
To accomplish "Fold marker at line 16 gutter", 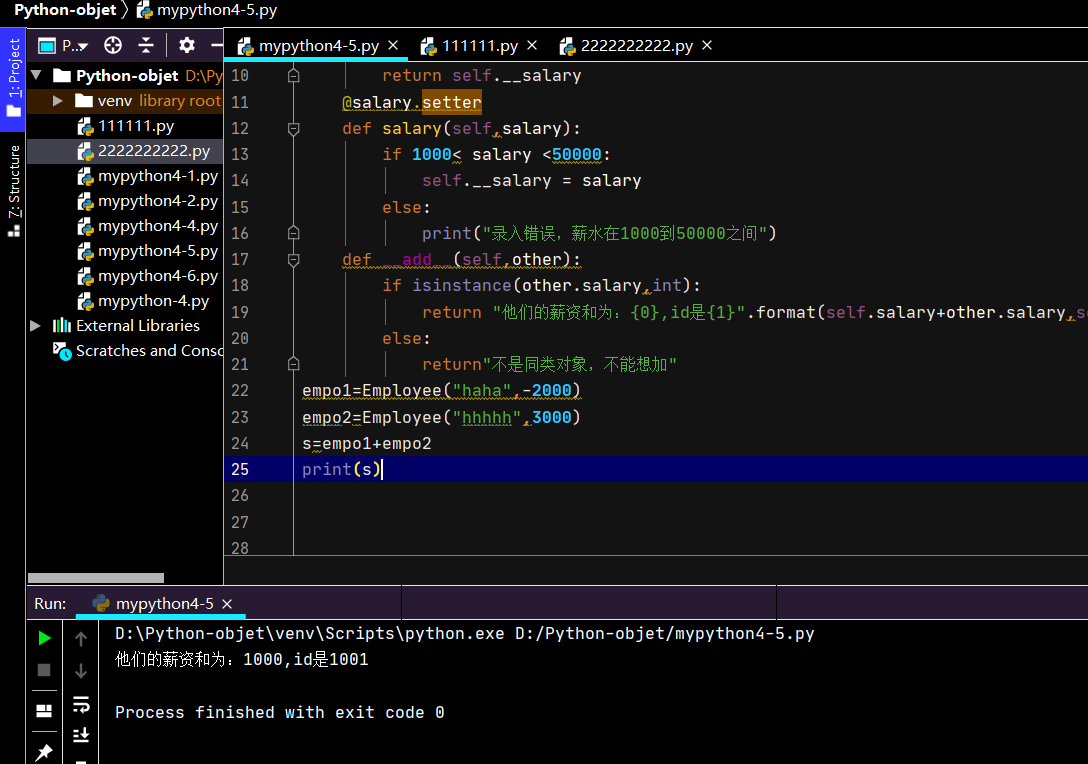I will pos(294,233).
